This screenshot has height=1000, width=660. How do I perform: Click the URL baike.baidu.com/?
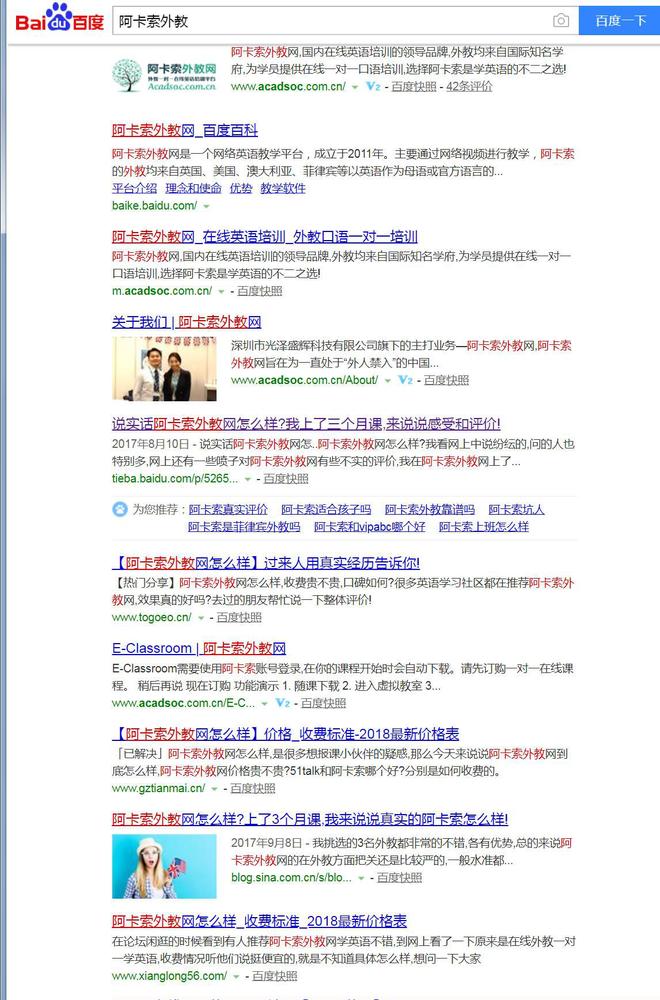tap(154, 205)
